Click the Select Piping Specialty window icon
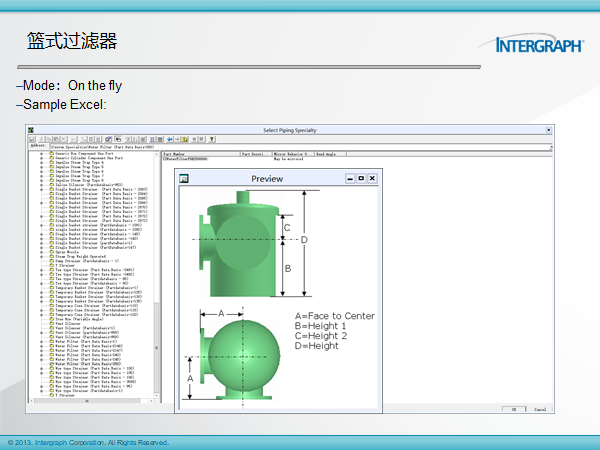The image size is (600, 450). (x=31, y=130)
